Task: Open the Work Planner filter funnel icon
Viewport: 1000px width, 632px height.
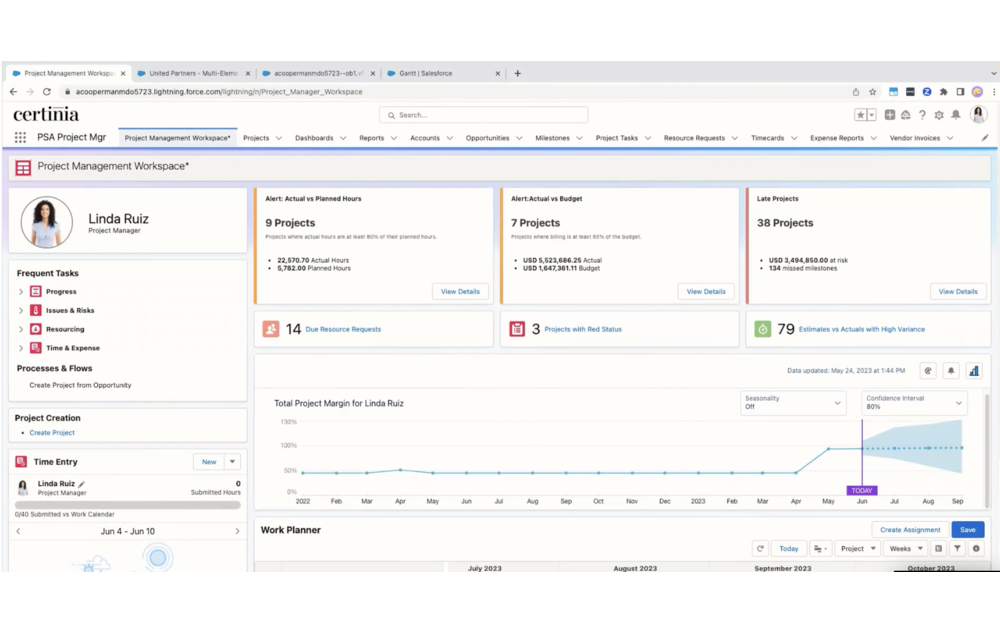Action: [957, 548]
